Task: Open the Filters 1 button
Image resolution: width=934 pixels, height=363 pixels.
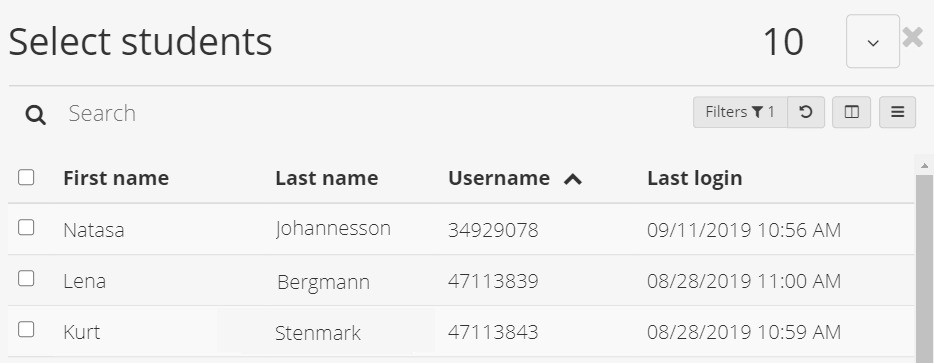Action: click(740, 112)
